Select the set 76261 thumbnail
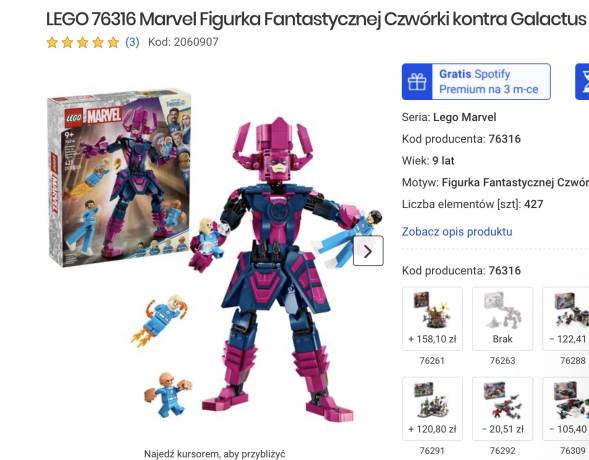The width and height of the screenshot is (589, 460). pos(432,319)
